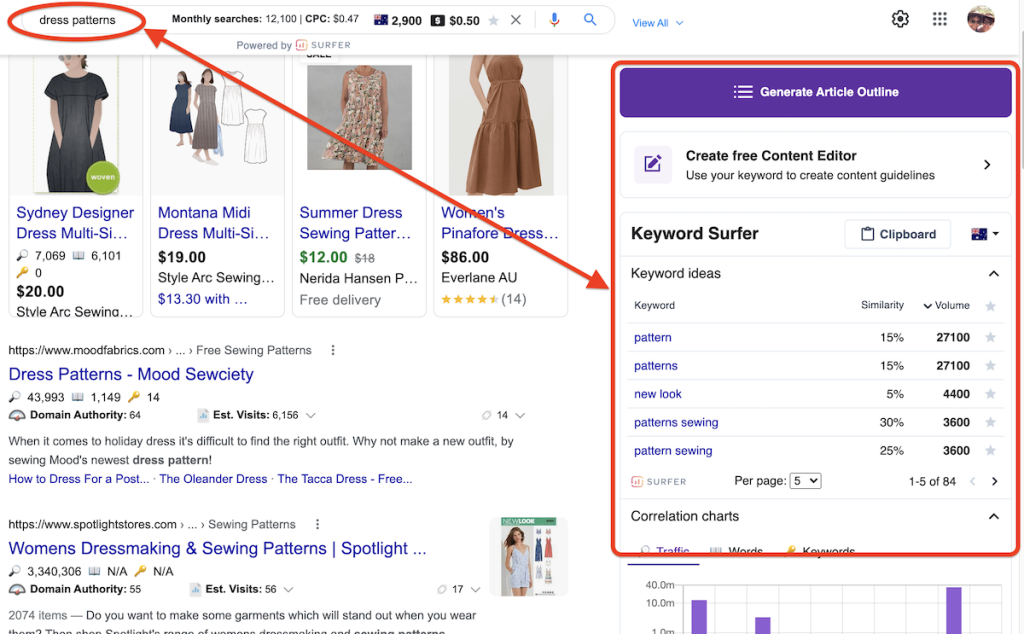
Task: Switch to the Keywords chart tab
Action: coord(820,551)
